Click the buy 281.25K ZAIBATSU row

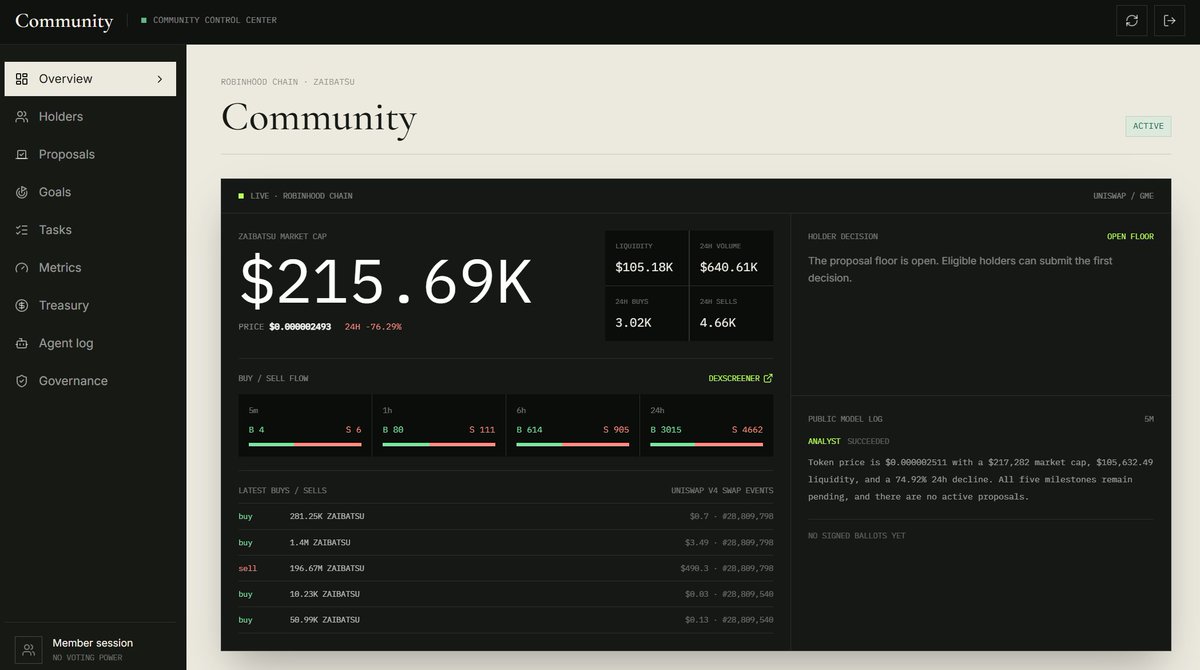tap(506, 516)
